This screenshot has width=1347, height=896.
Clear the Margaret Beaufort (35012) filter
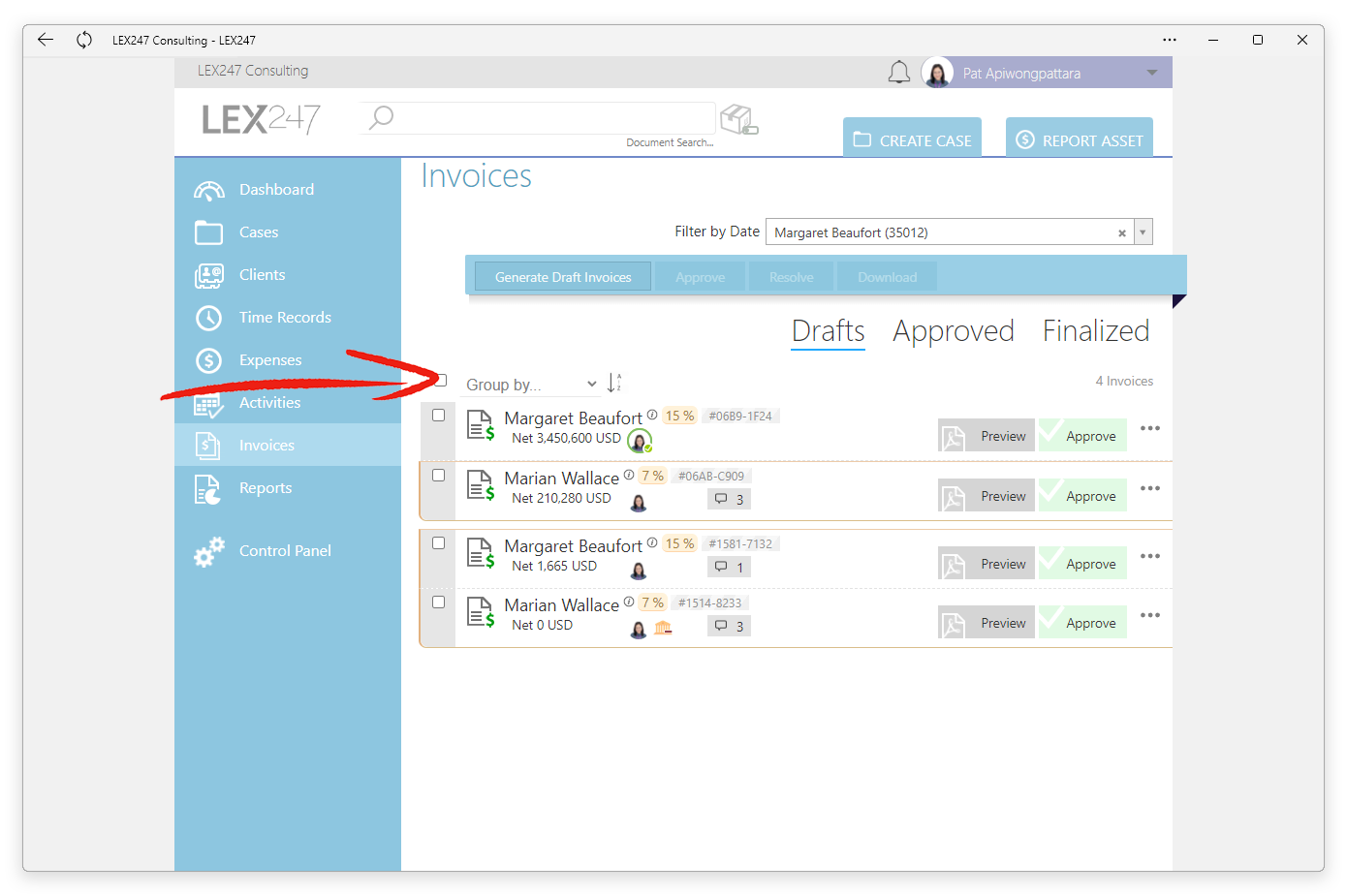tap(1121, 233)
